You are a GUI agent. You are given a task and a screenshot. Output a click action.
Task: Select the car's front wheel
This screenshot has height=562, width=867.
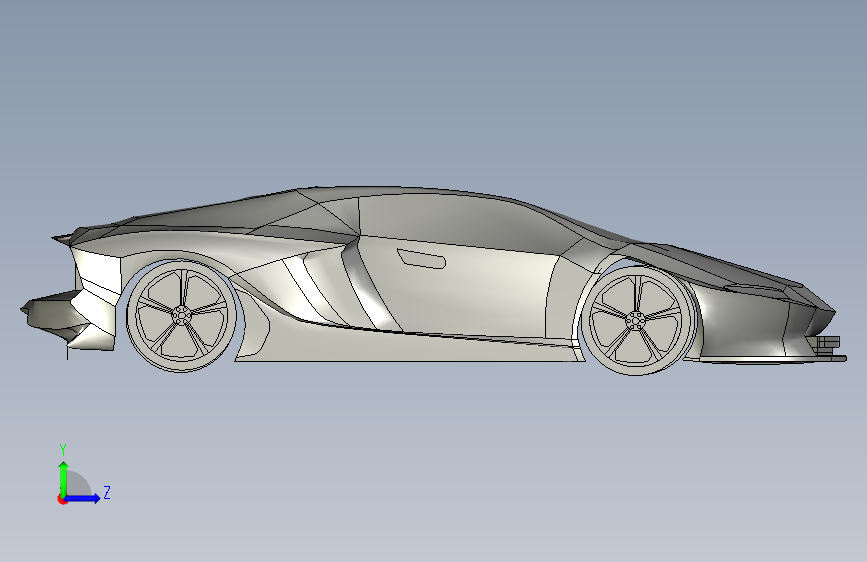(x=636, y=321)
